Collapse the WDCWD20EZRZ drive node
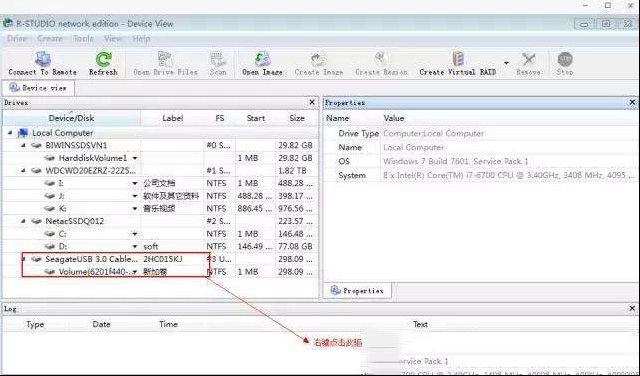 [23, 170]
